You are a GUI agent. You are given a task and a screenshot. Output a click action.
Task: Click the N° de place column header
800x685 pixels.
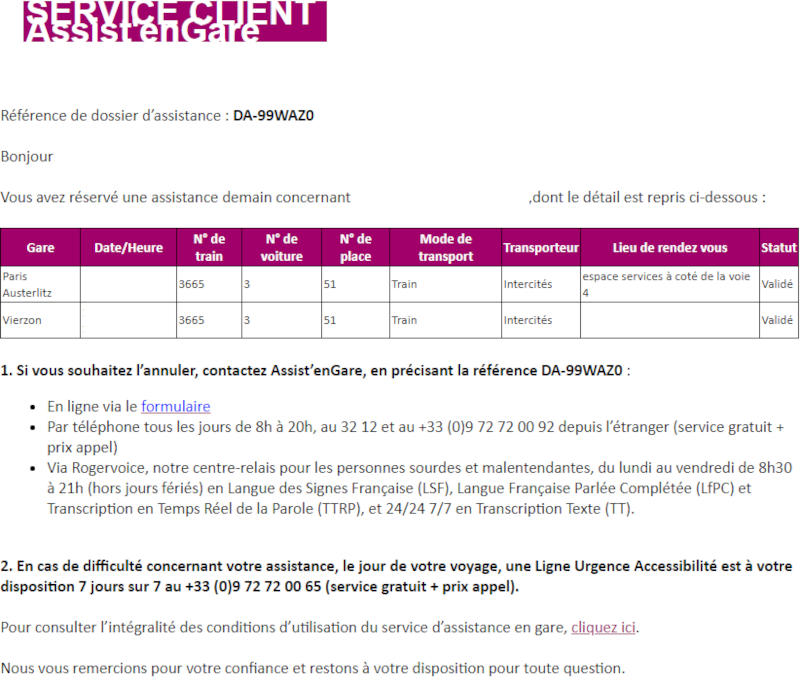pos(356,248)
